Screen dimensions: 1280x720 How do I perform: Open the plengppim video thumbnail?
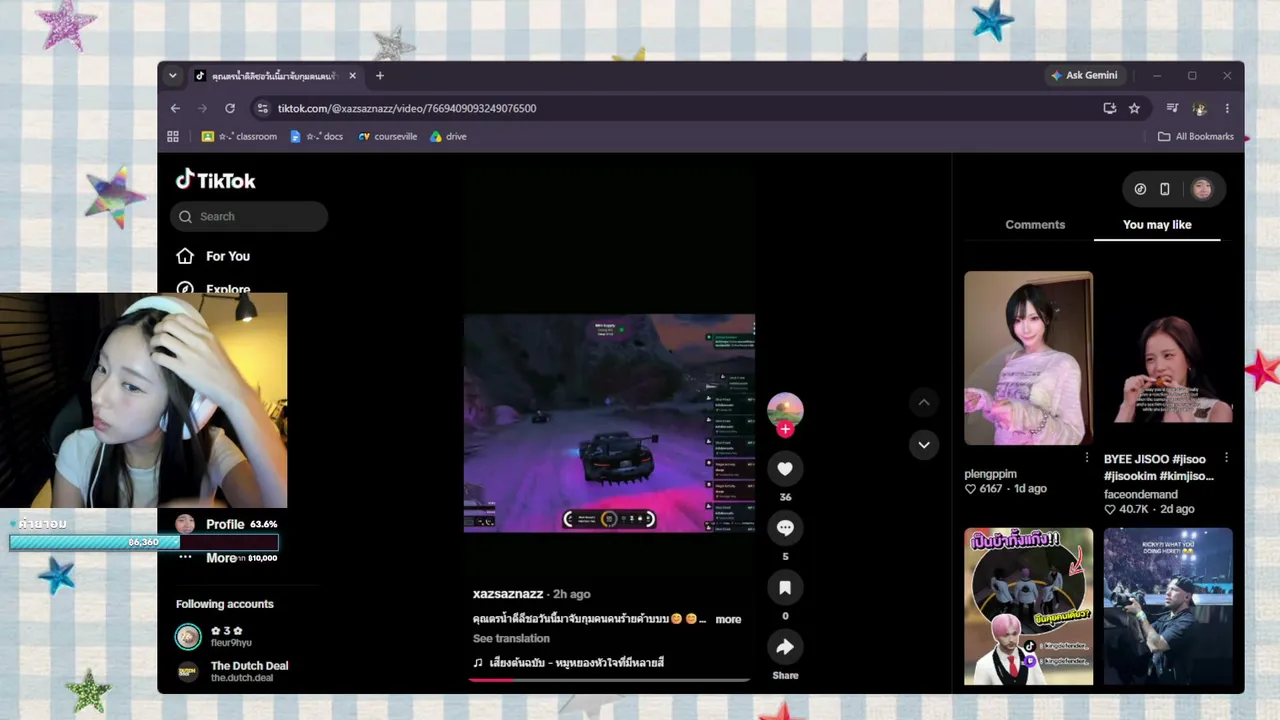pos(1028,358)
